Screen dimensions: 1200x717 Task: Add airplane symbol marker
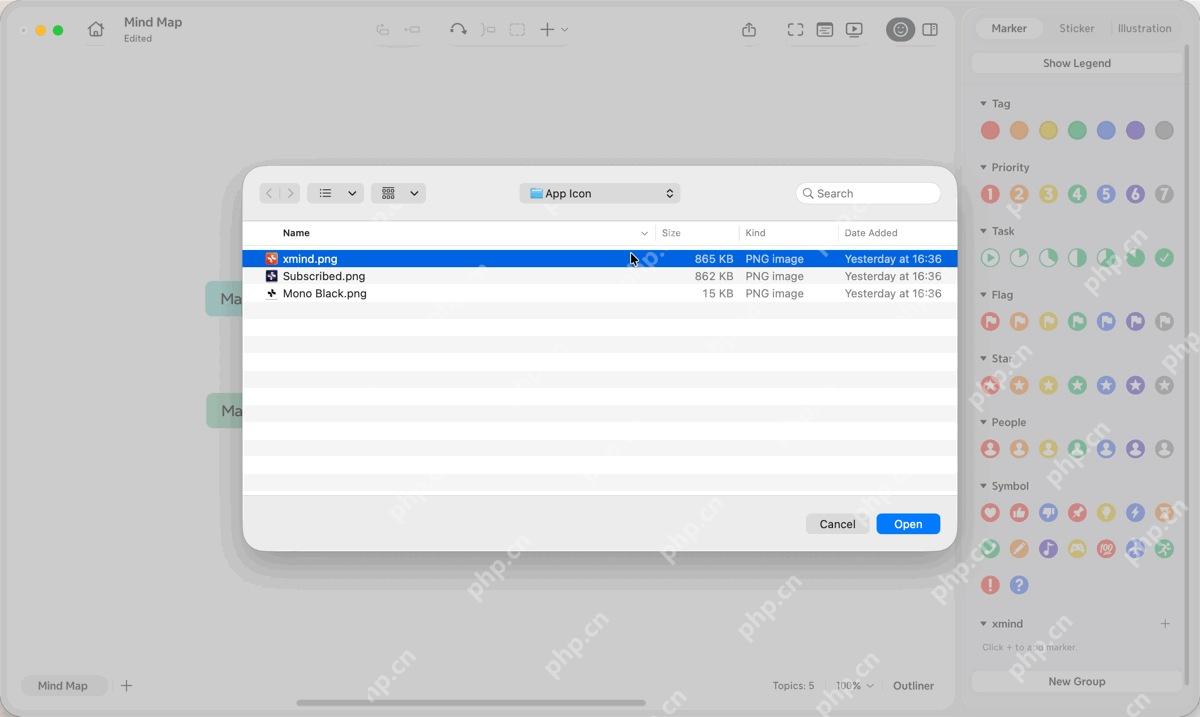[1135, 549]
